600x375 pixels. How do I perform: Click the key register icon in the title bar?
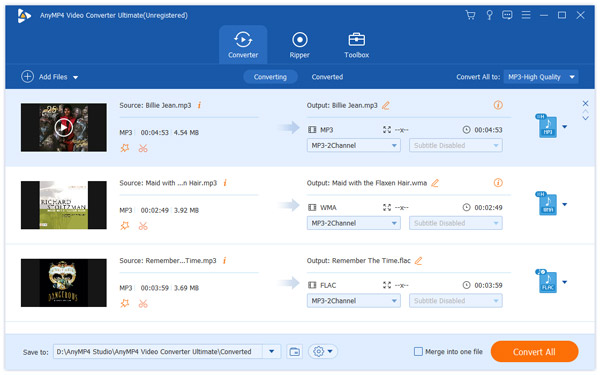click(489, 15)
